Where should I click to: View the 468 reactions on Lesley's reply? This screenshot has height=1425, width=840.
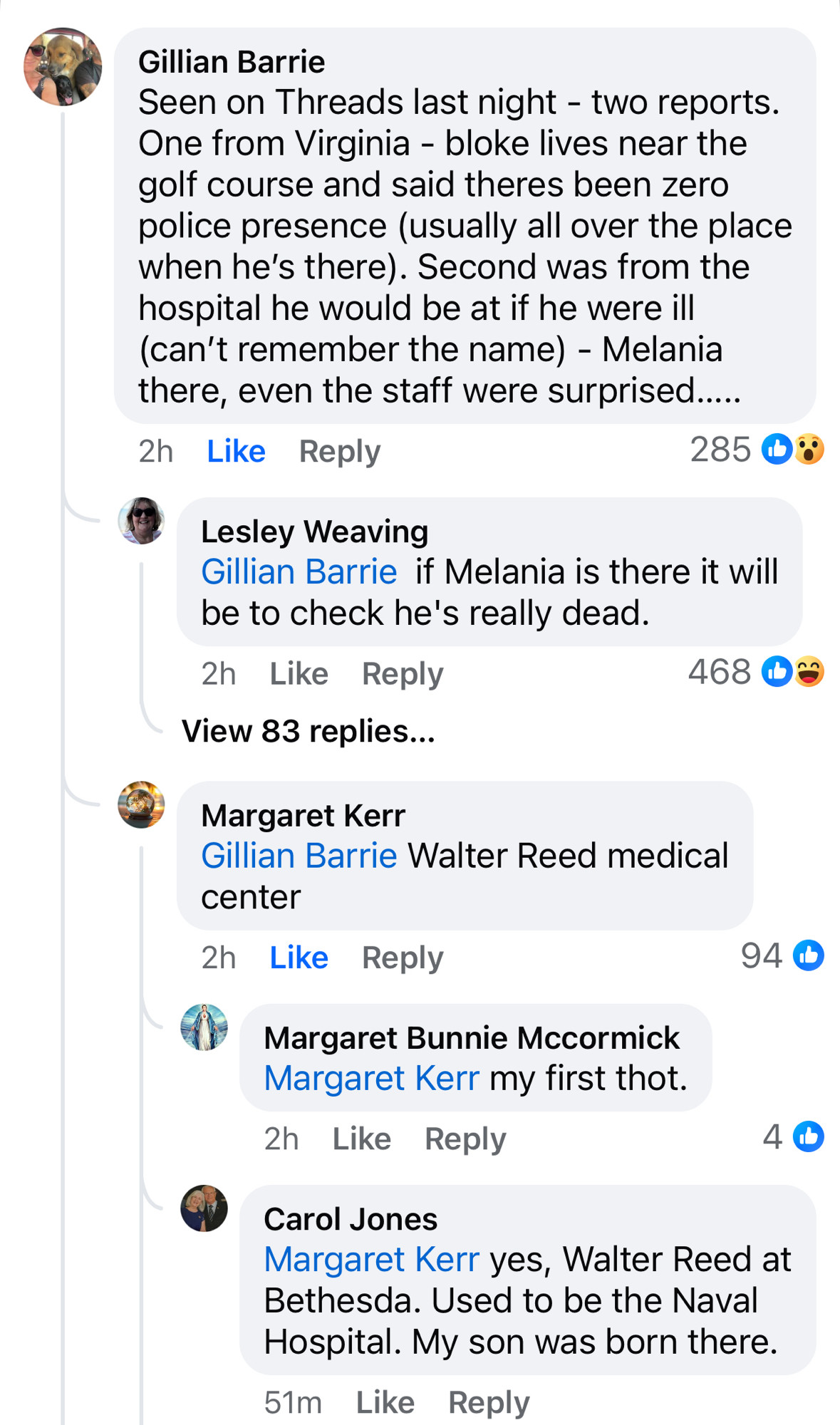point(756,672)
